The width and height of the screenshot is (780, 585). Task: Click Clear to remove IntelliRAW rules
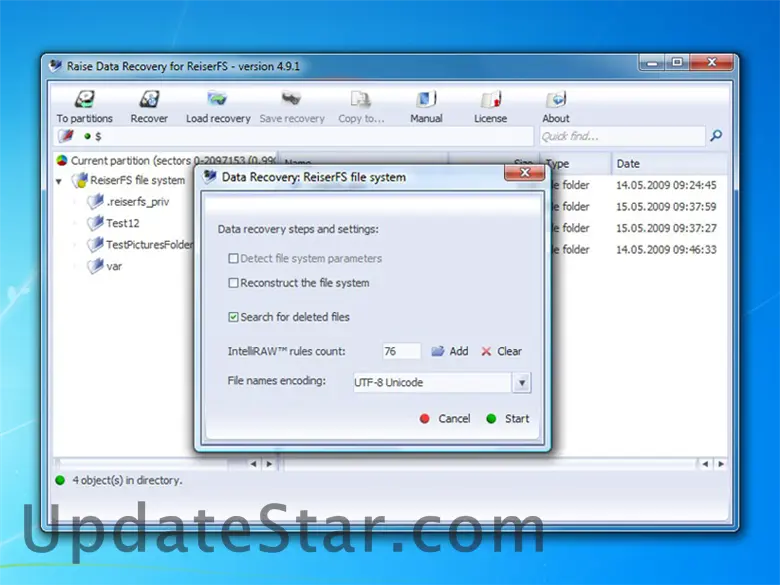501,351
